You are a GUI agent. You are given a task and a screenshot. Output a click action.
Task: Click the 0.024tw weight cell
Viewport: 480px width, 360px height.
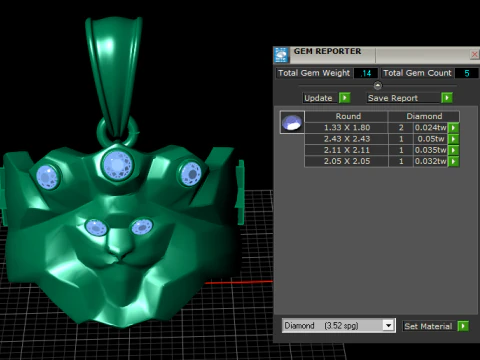point(430,128)
